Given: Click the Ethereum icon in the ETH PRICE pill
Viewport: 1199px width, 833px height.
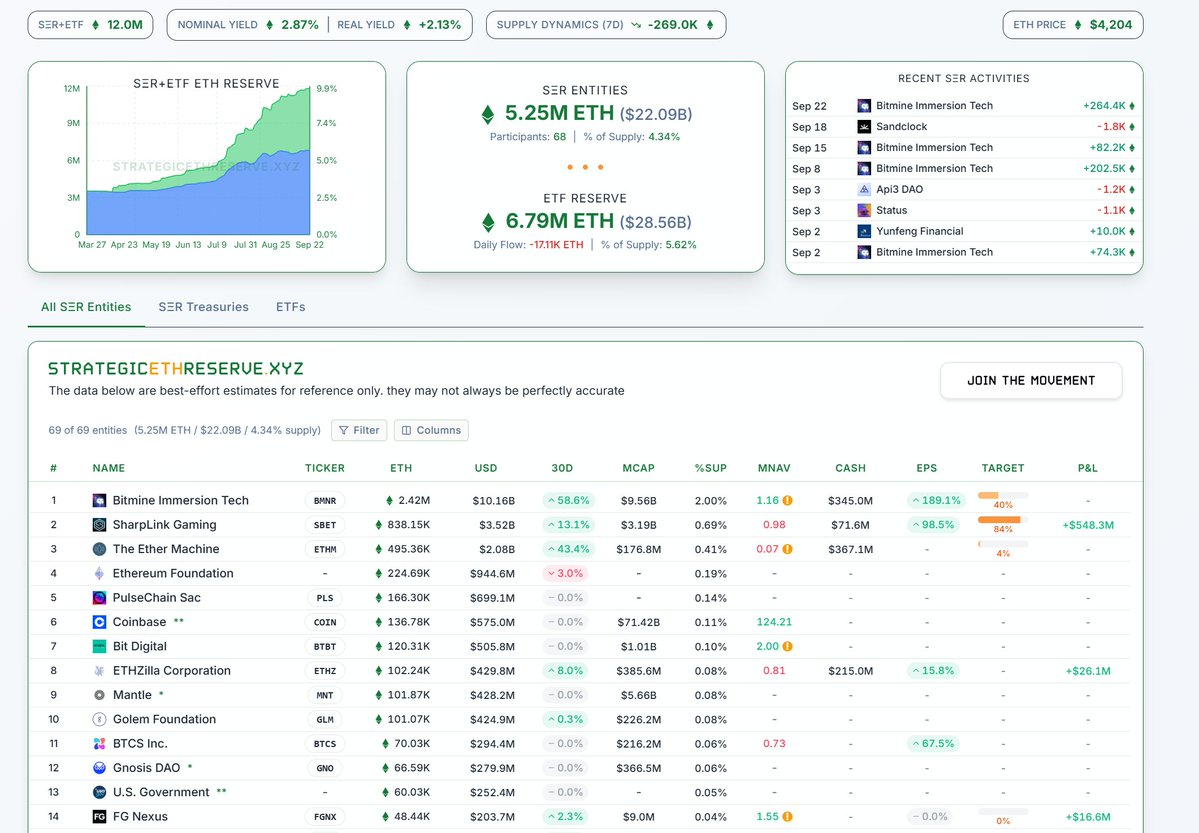Looking at the screenshot, I should [x=1077, y=25].
